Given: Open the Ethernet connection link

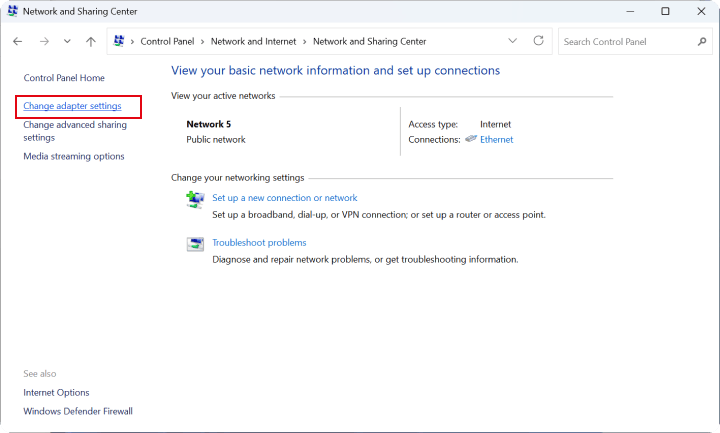Looking at the screenshot, I should pyautogui.click(x=496, y=140).
